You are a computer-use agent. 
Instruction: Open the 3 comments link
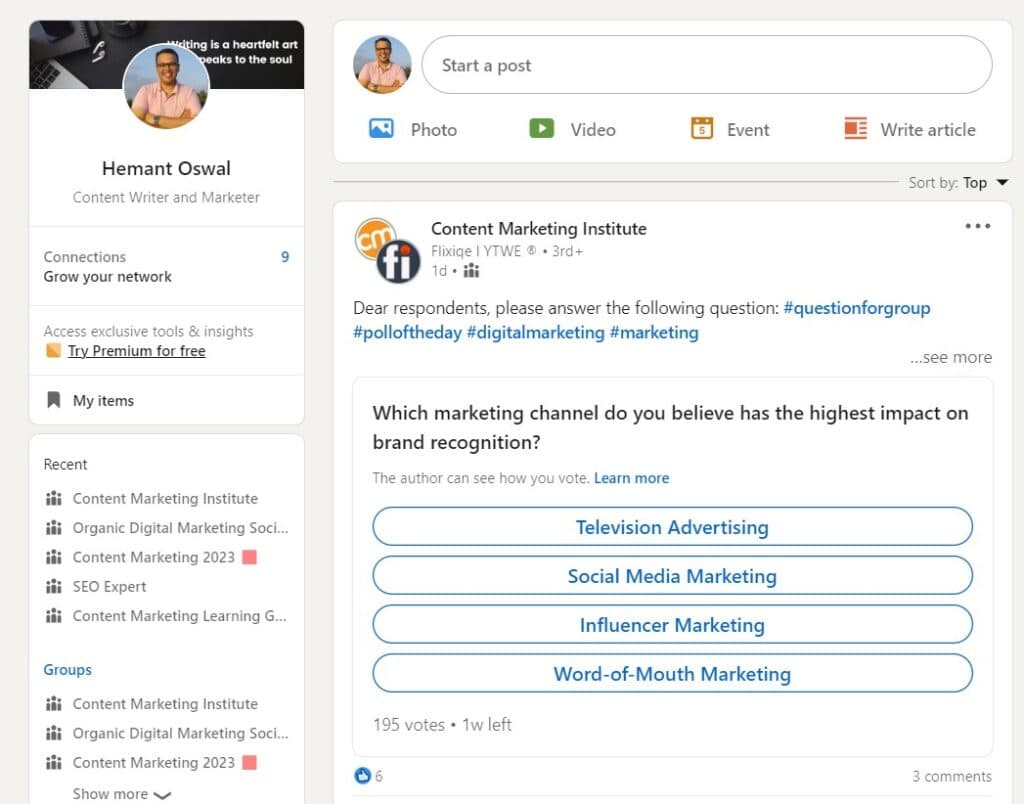pos(952,776)
